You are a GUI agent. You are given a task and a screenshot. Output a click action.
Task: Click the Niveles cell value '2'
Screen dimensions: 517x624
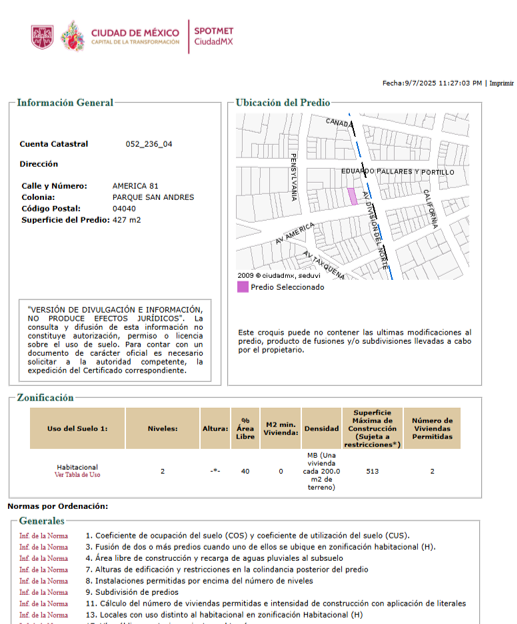[162, 471]
